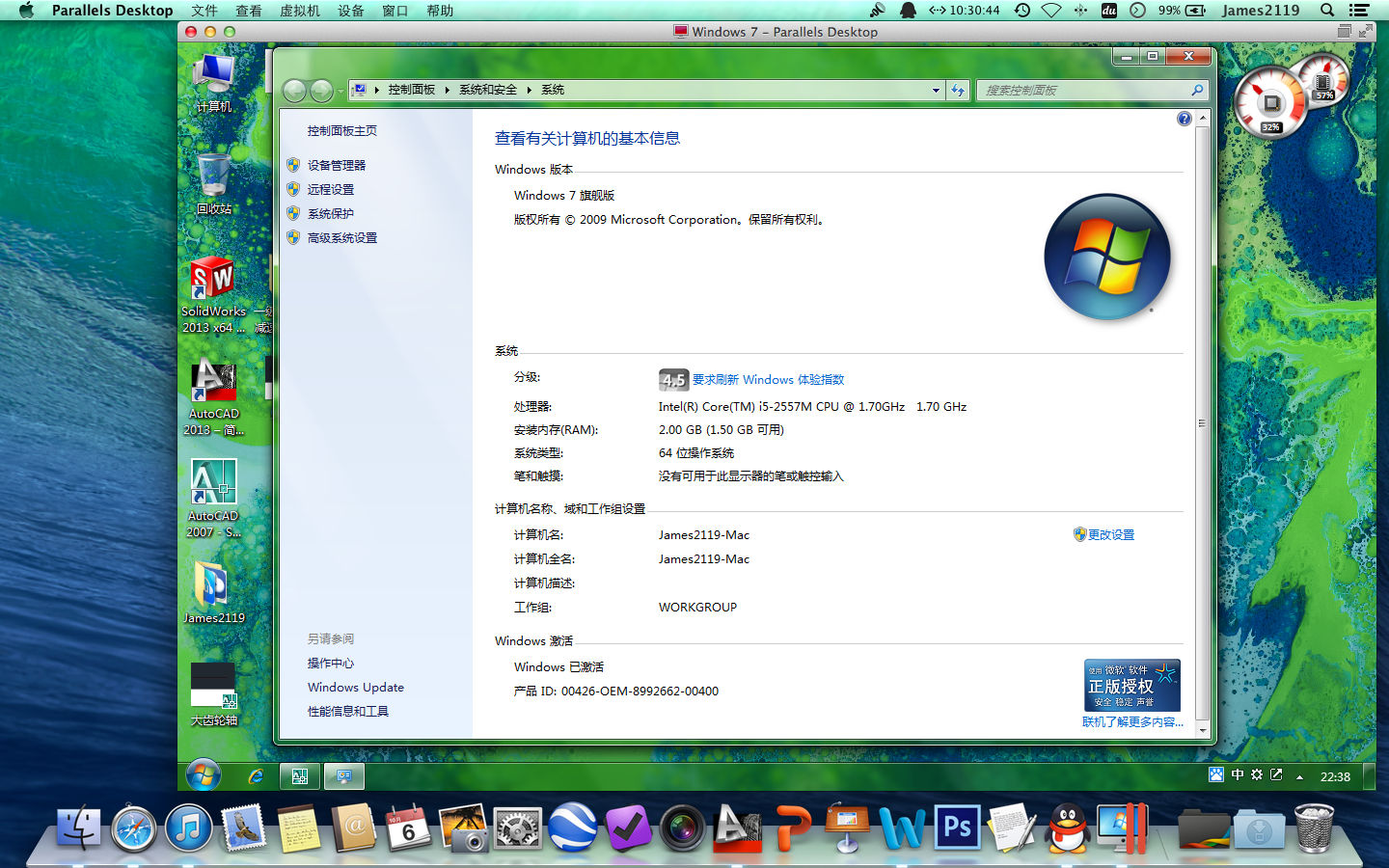1389x868 pixels.
Task: Open the battery 99% status menu
Action: [1182, 11]
